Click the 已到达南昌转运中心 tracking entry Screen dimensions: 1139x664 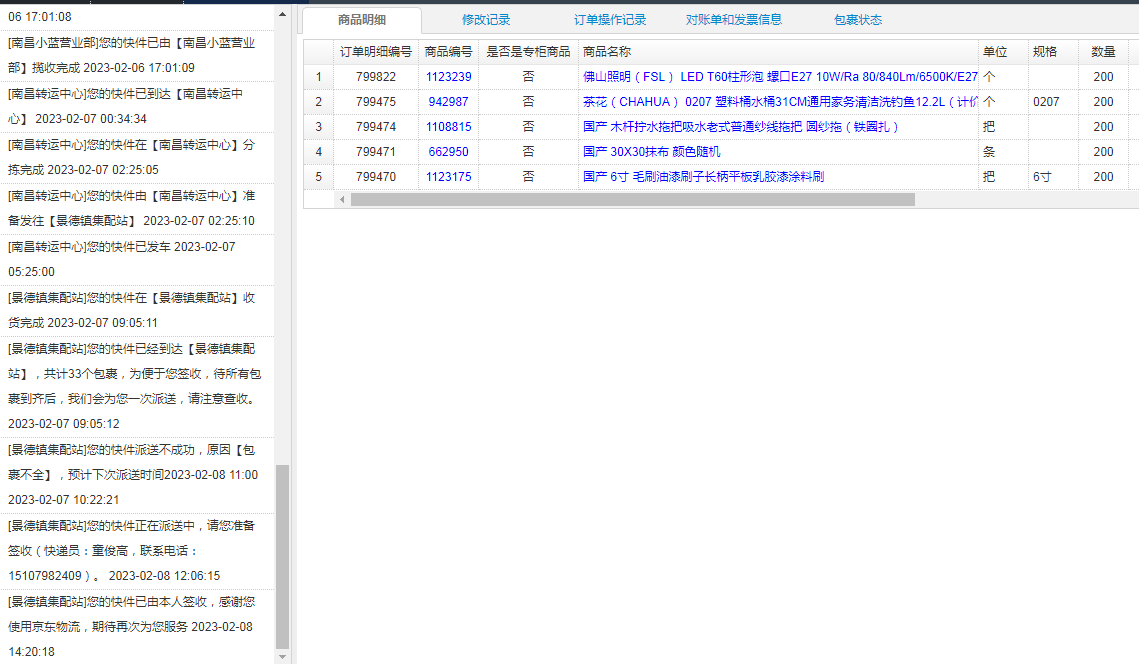coord(137,106)
